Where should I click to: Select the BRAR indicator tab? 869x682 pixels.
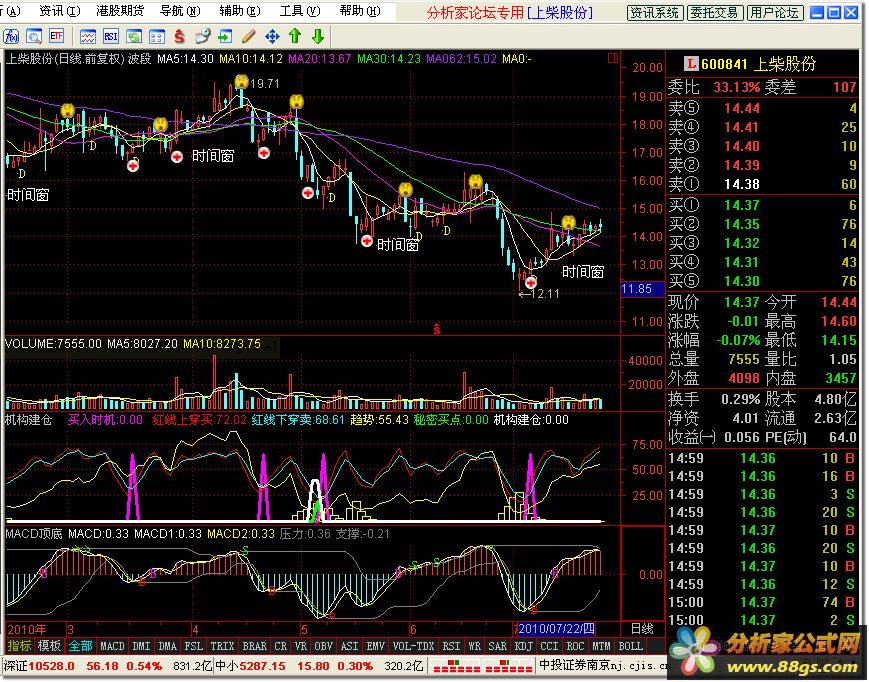coord(255,646)
